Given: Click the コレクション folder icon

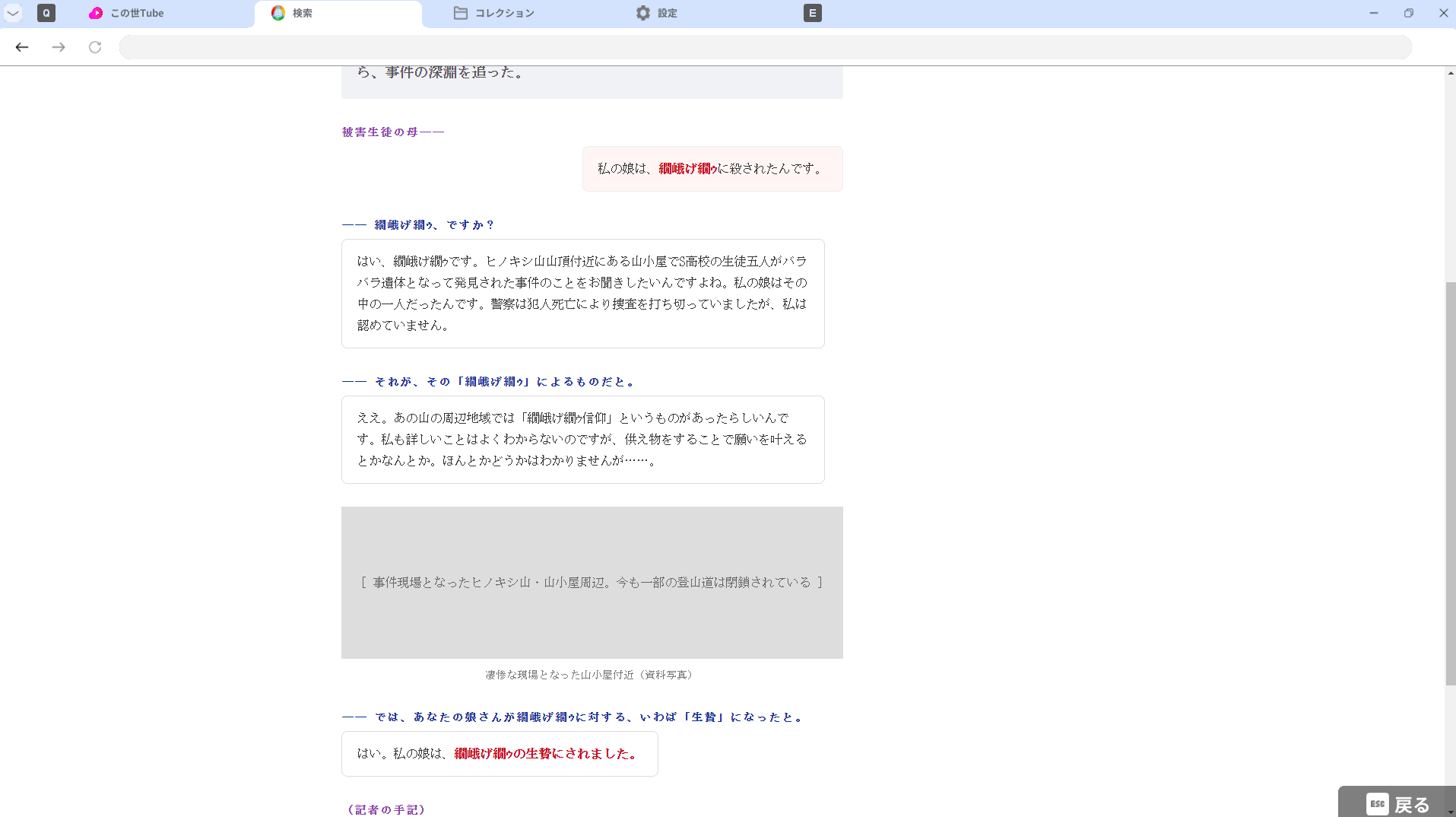Looking at the screenshot, I should point(461,13).
